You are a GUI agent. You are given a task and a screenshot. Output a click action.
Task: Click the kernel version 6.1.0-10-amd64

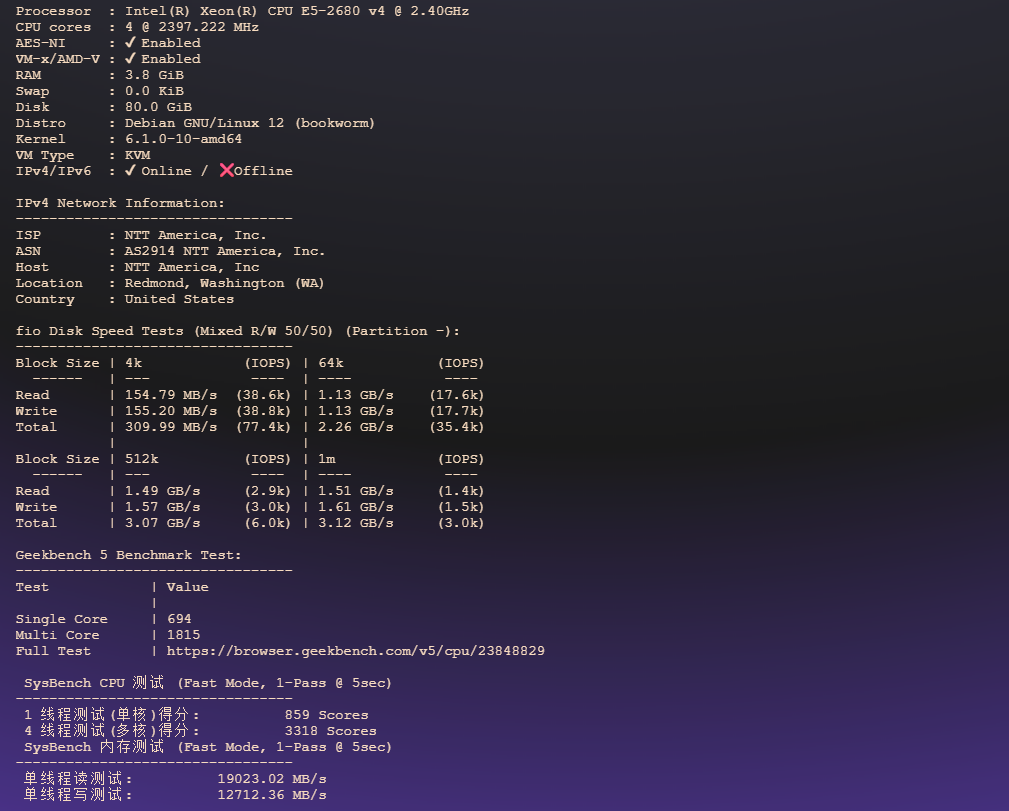(x=183, y=139)
